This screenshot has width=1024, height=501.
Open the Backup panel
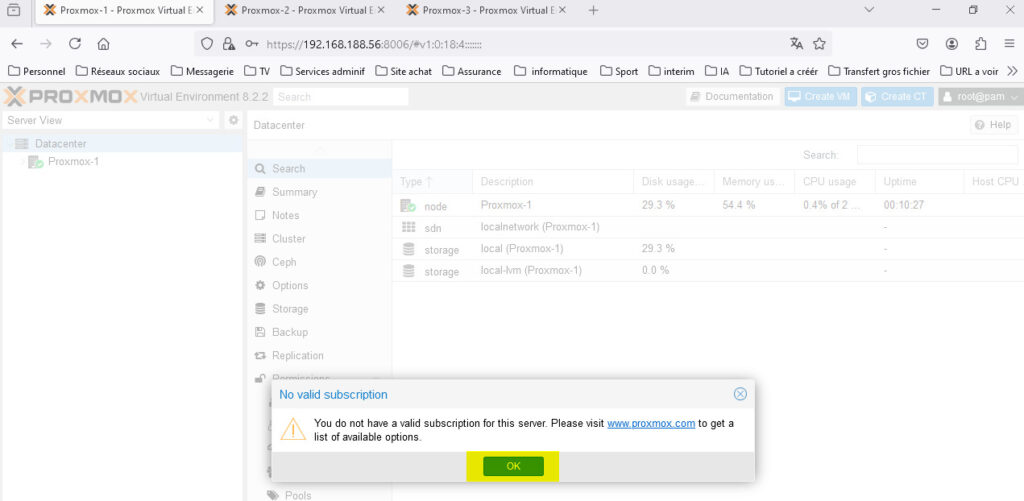pyautogui.click(x=319, y=332)
